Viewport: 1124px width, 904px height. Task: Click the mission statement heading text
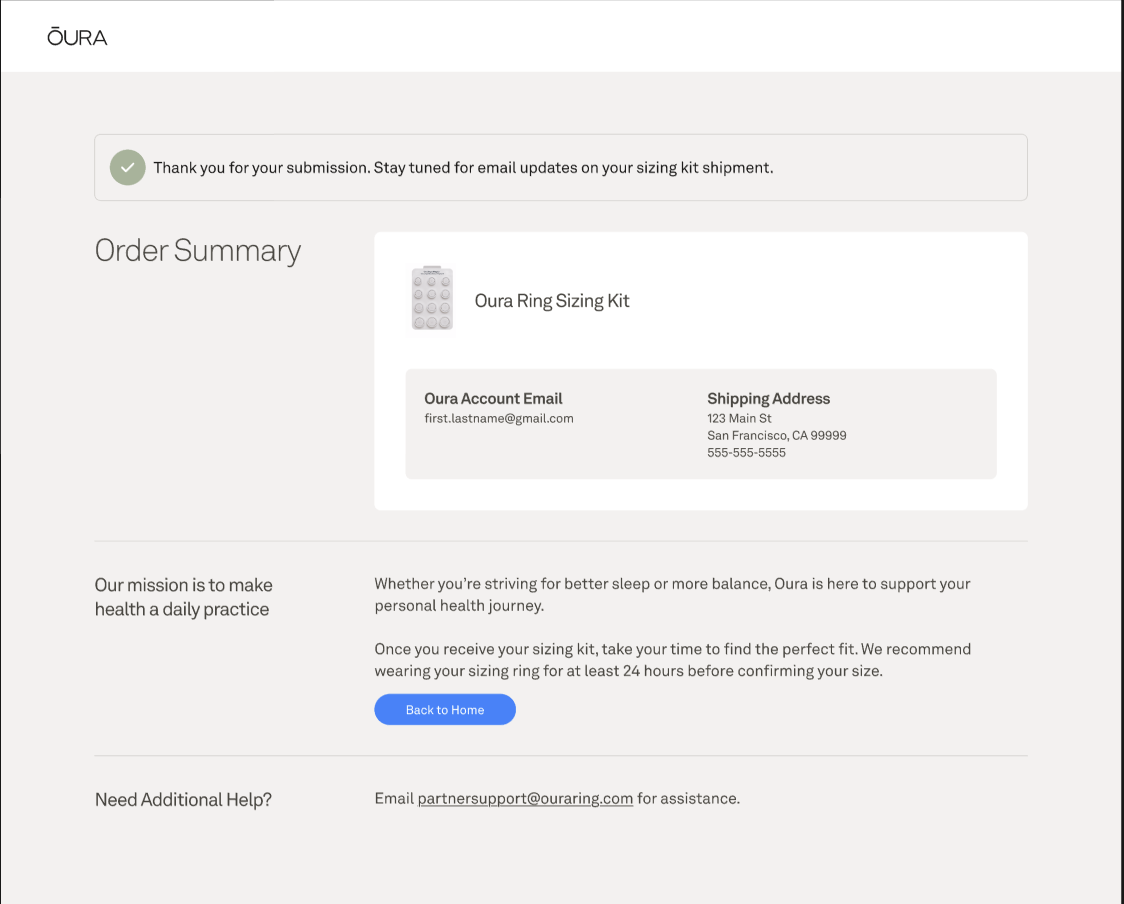pyautogui.click(x=184, y=597)
